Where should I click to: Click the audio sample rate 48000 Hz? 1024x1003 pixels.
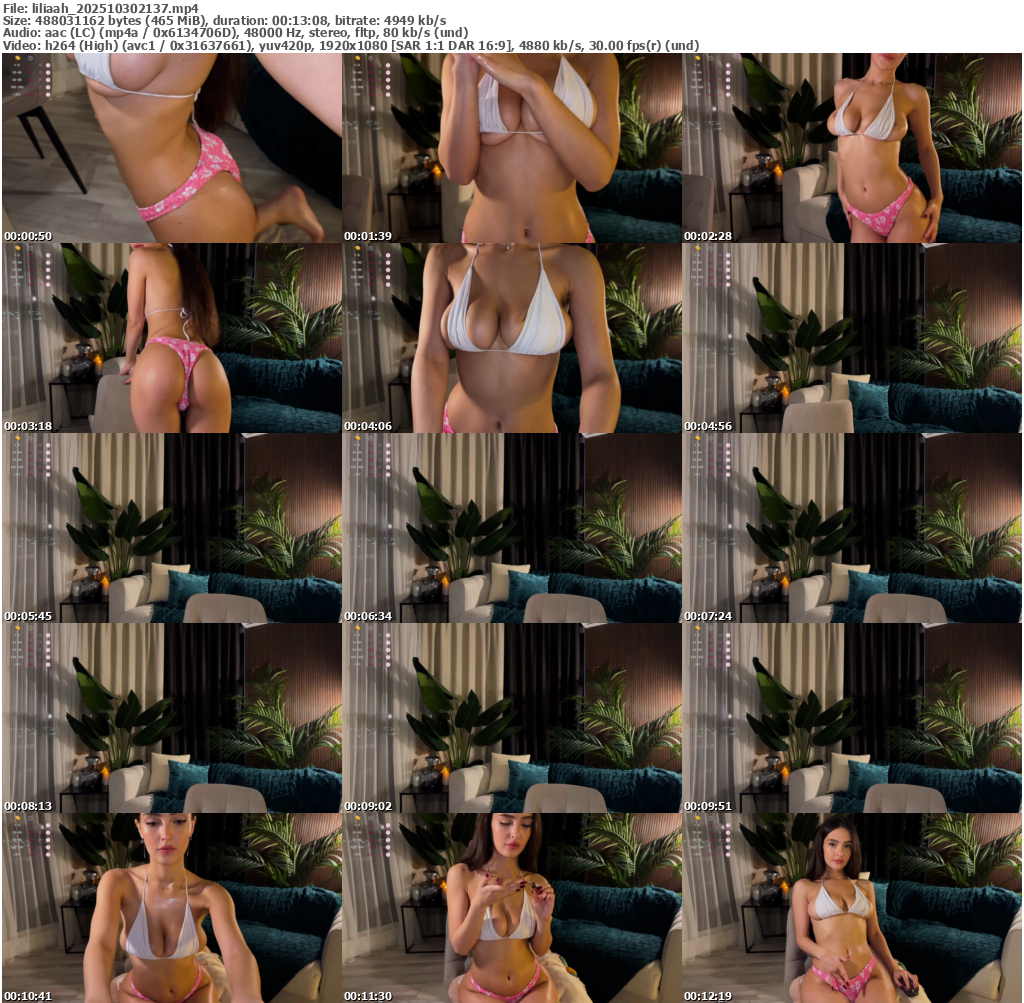(x=273, y=33)
